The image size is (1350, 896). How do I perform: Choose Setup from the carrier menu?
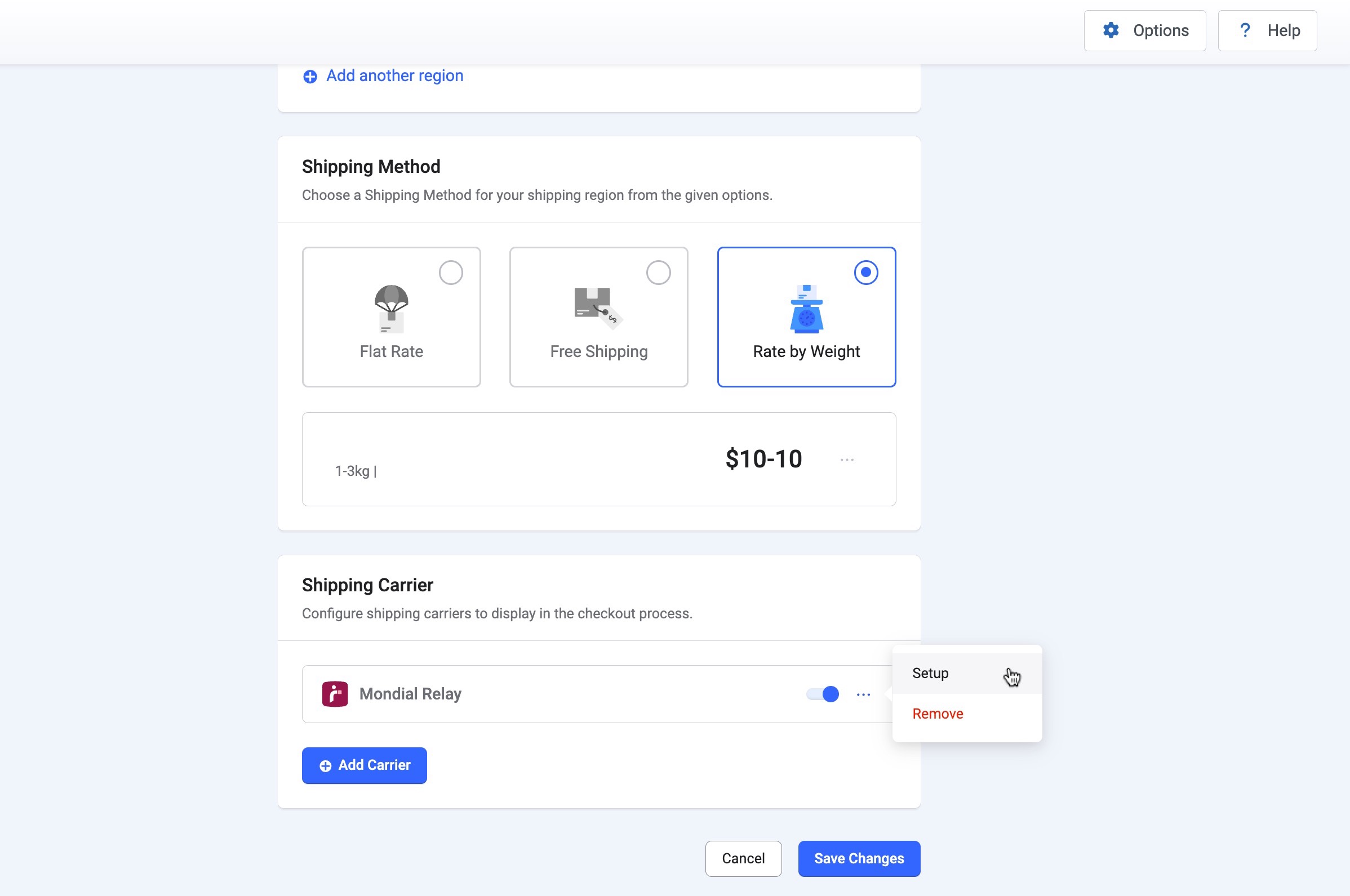coord(930,673)
